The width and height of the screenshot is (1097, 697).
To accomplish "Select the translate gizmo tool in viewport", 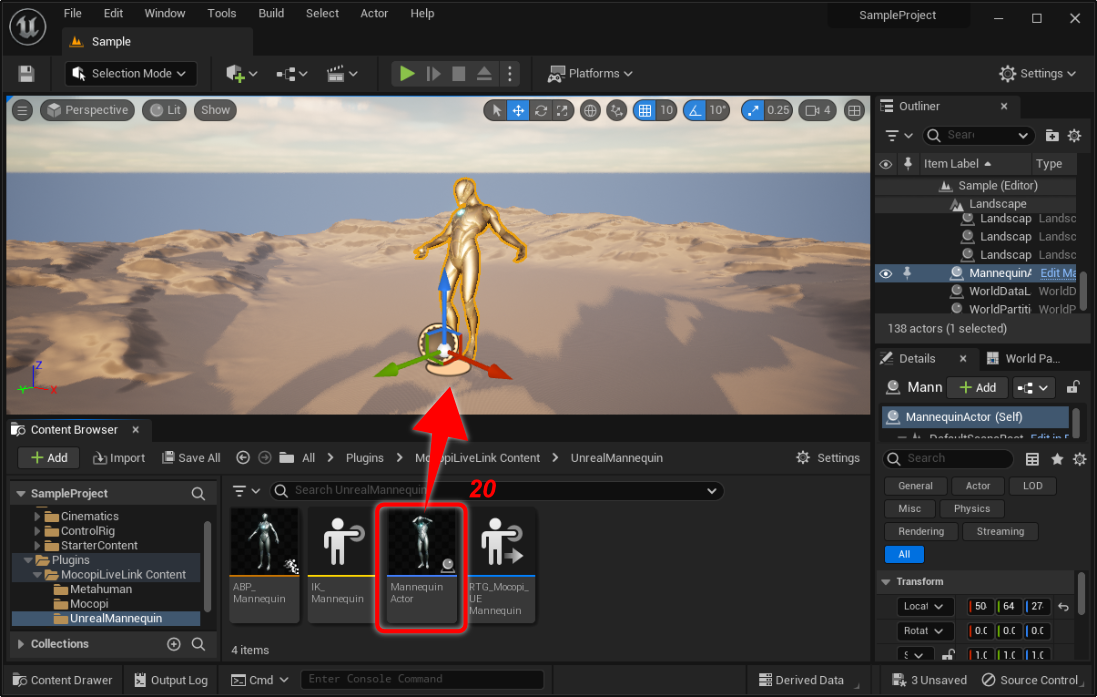I will coord(518,110).
